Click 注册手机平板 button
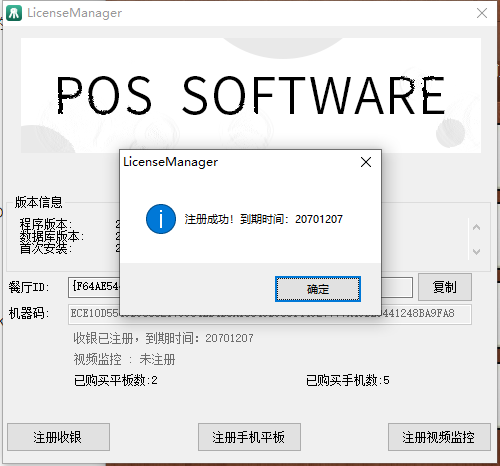 coord(249,437)
